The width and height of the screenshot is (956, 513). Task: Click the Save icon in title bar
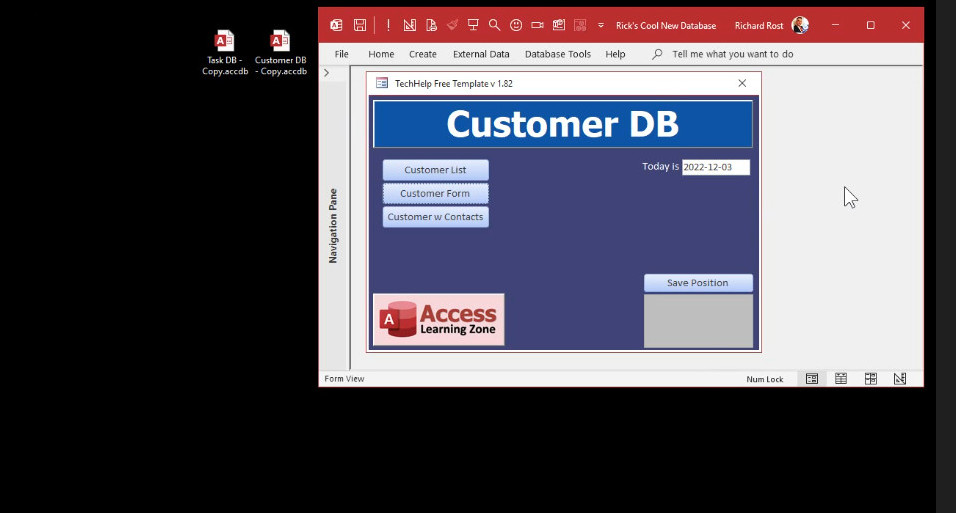359,25
